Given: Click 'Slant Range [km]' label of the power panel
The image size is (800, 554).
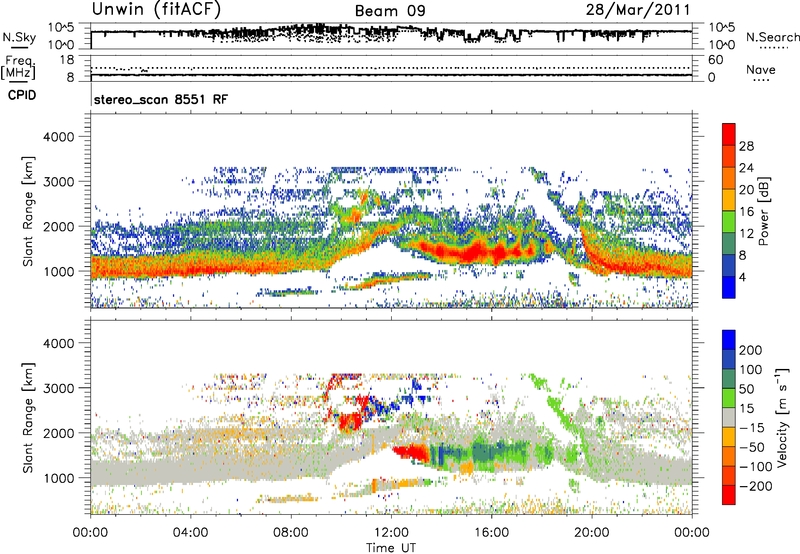Looking at the screenshot, I should (x=28, y=211).
